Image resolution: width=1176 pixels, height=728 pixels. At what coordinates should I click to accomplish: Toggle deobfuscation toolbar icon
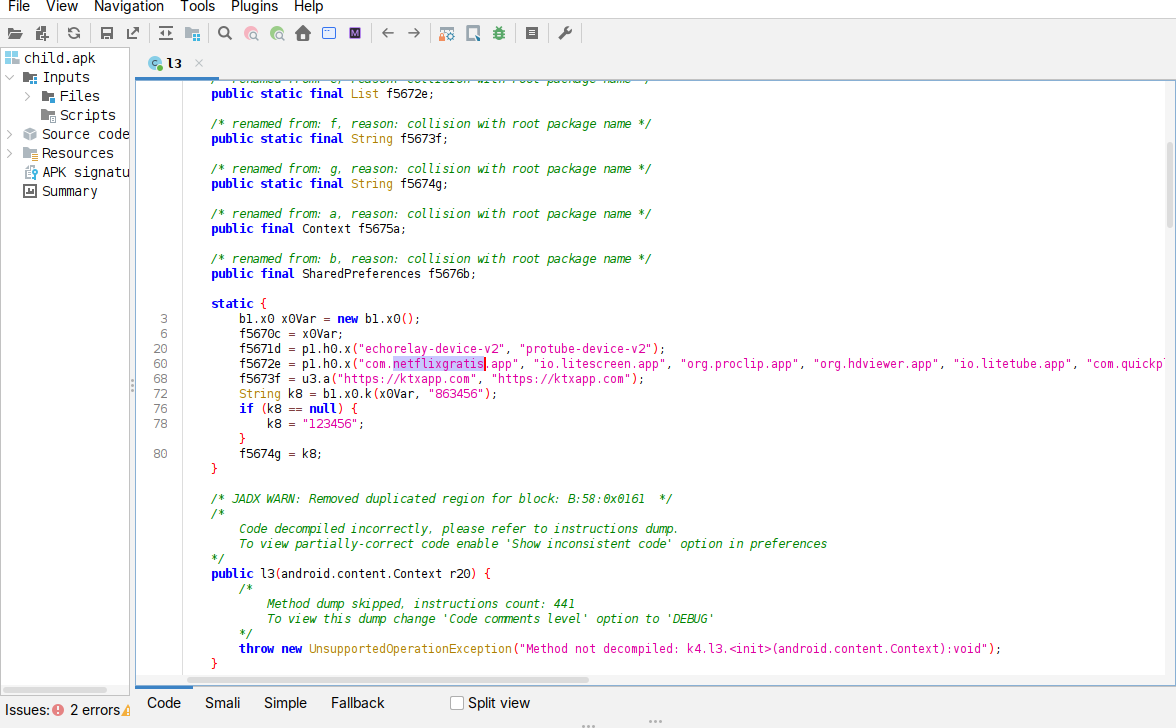(447, 33)
